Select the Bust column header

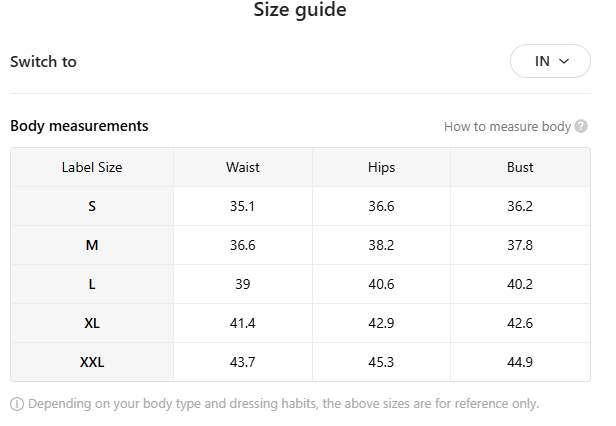(520, 167)
